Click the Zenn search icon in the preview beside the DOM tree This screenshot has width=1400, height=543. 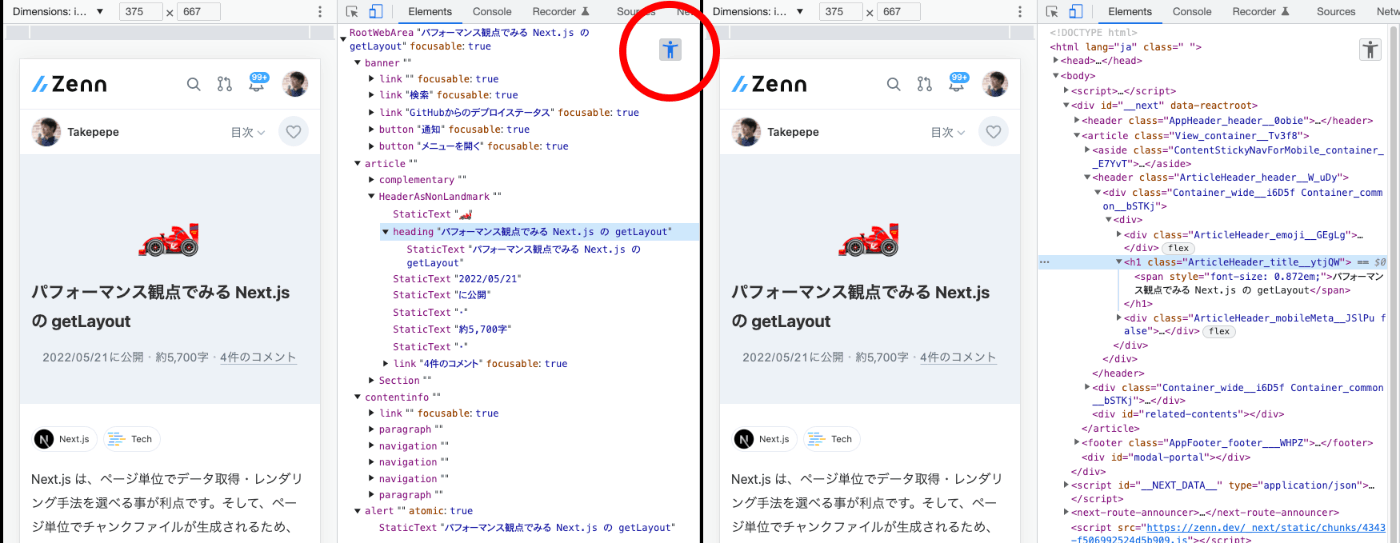894,84
